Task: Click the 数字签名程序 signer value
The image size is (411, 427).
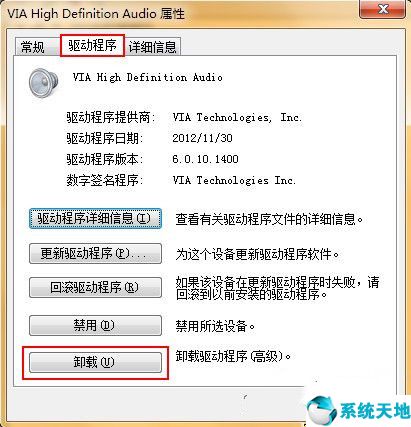Action: coord(234,180)
